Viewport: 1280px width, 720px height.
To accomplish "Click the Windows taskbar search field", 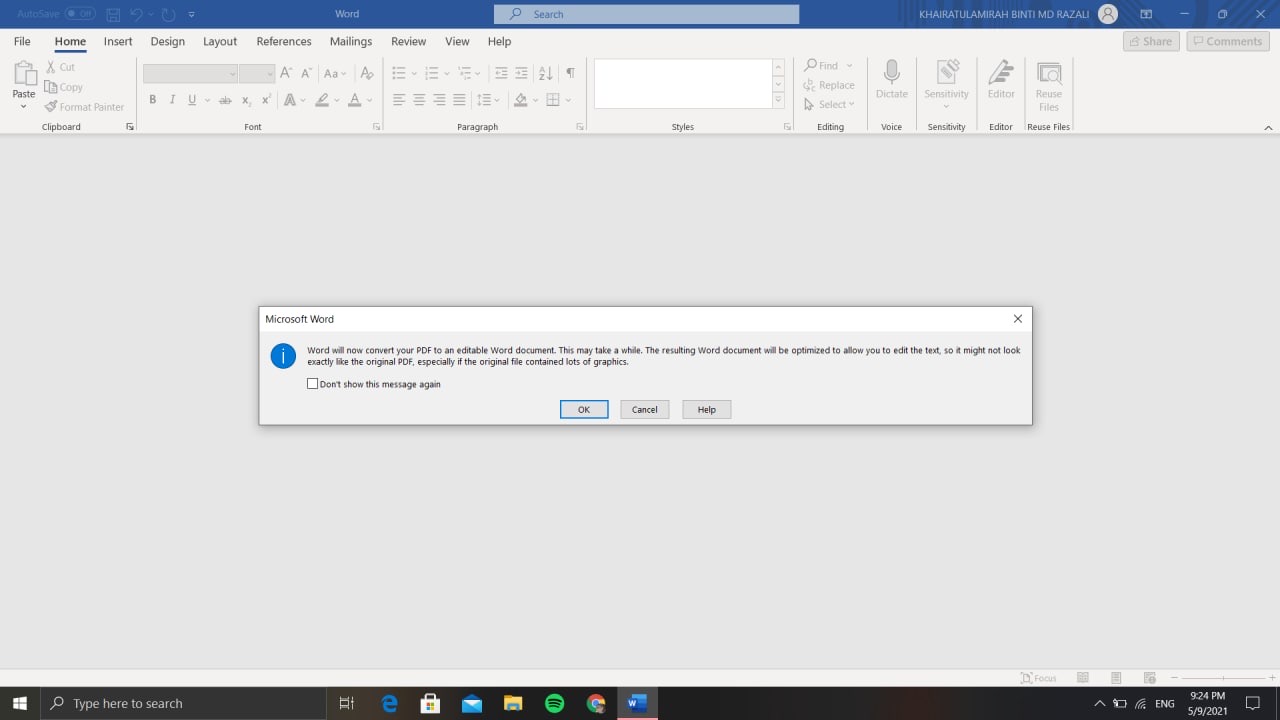I will [x=183, y=703].
